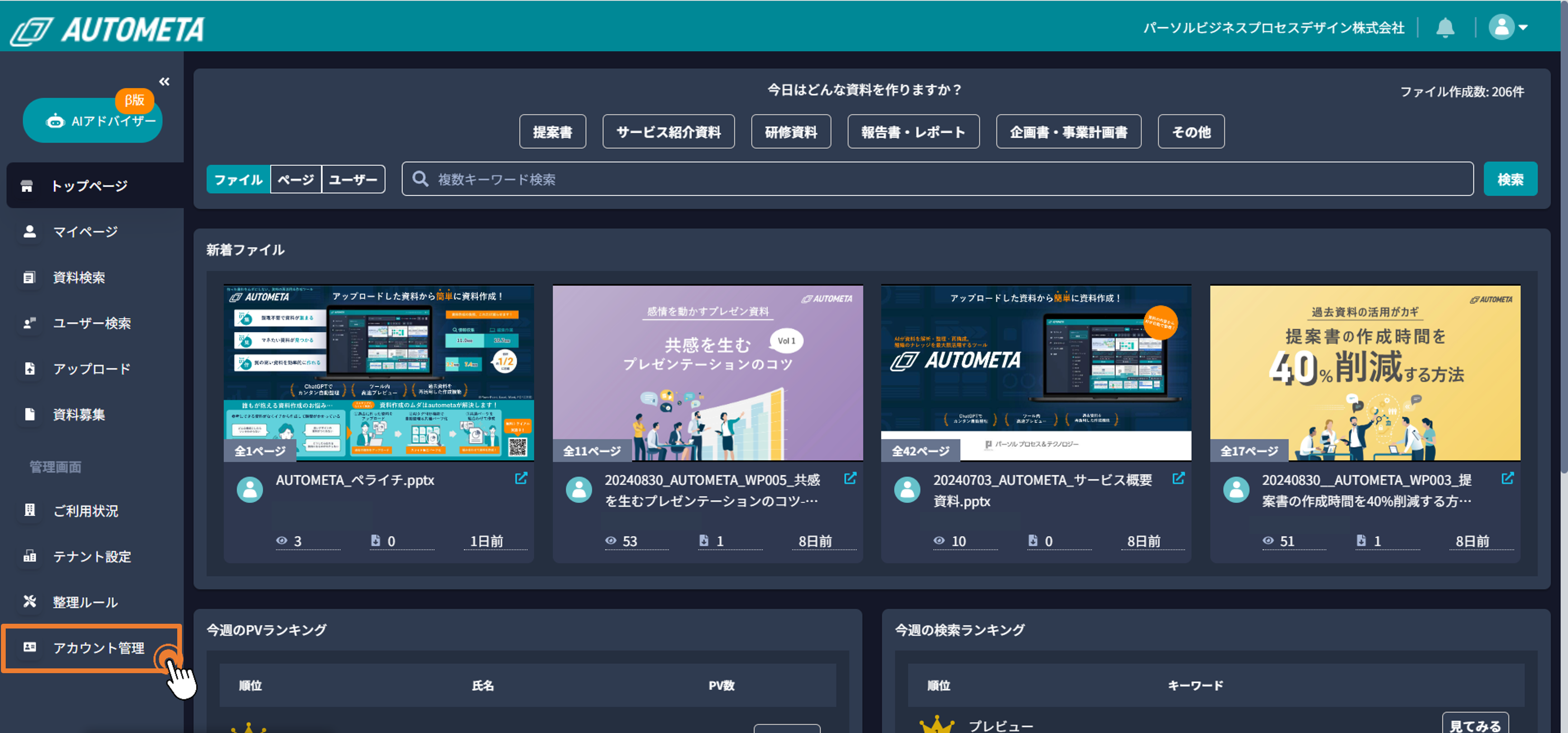Click the テナント設定 icon
This screenshot has height=733, width=1568.
pos(29,556)
